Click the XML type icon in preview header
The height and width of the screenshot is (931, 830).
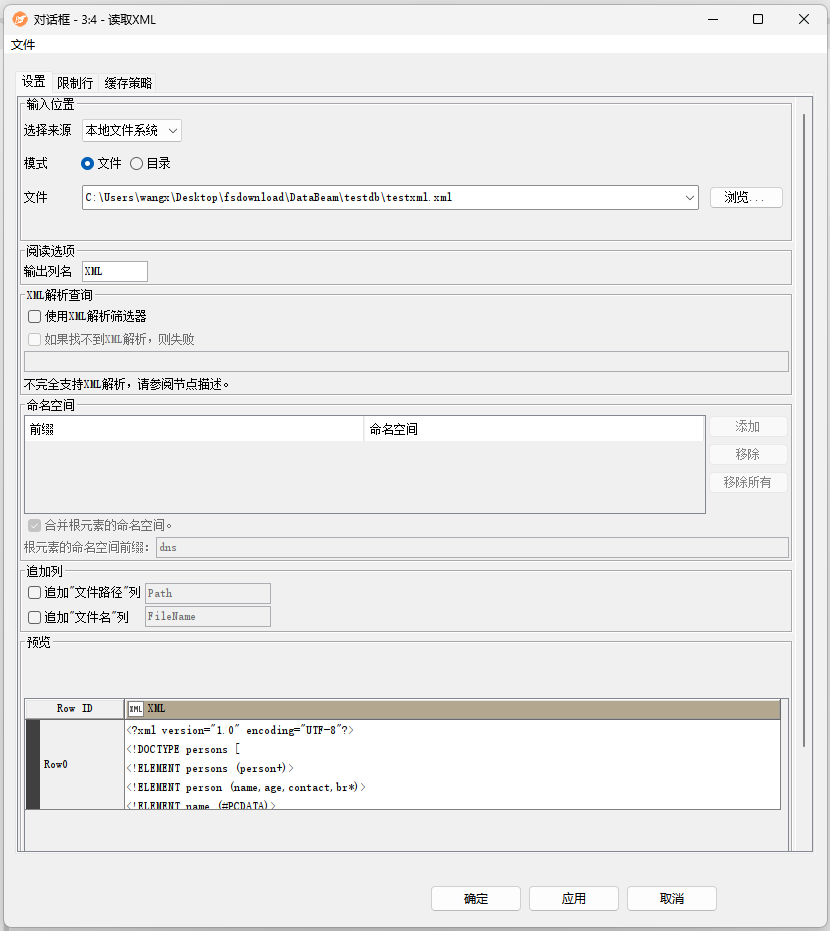(135, 709)
